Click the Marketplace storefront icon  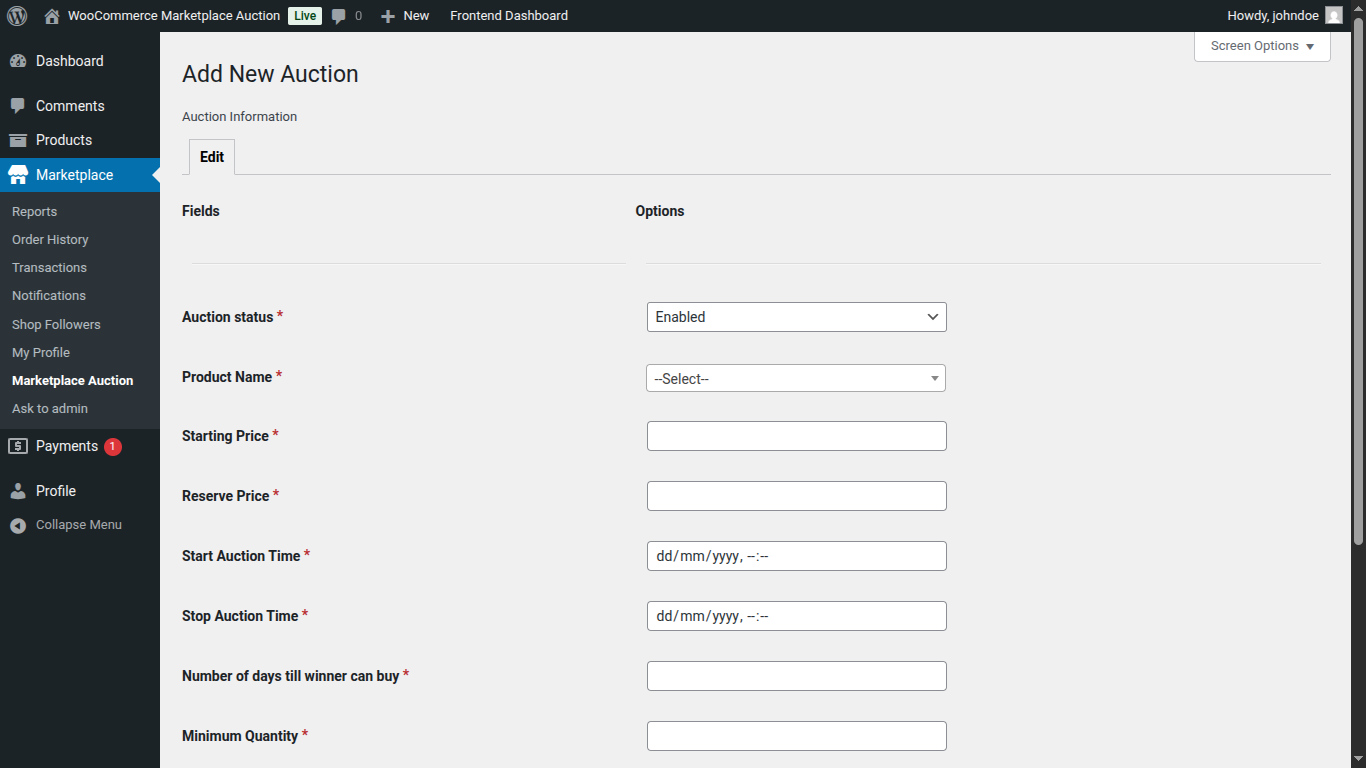pyautogui.click(x=20, y=175)
